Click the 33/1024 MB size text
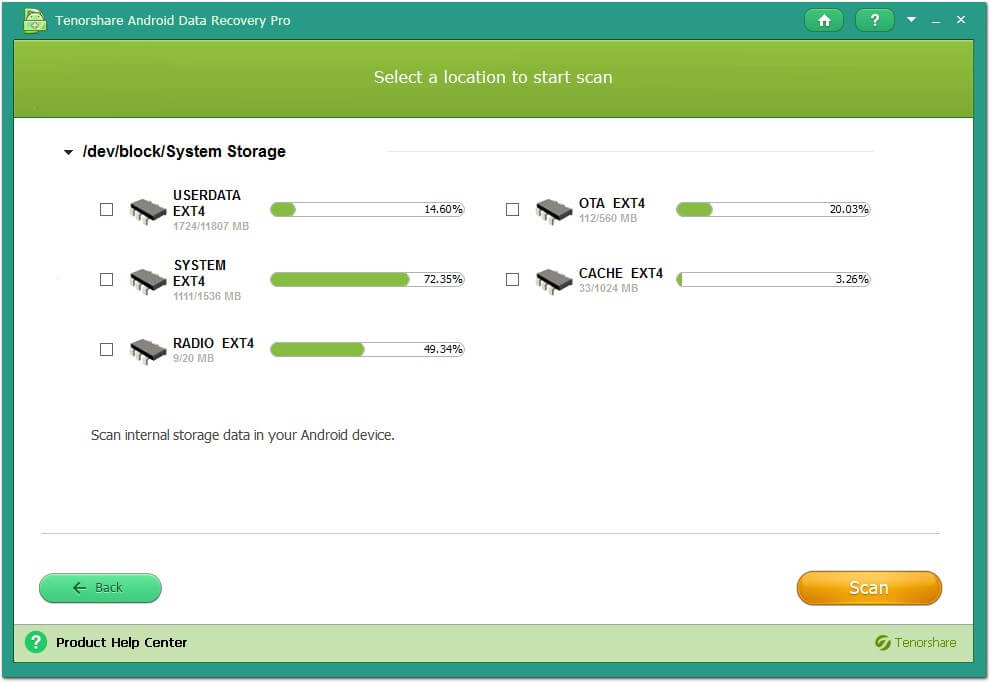Viewport: 990px width, 682px height. (609, 289)
